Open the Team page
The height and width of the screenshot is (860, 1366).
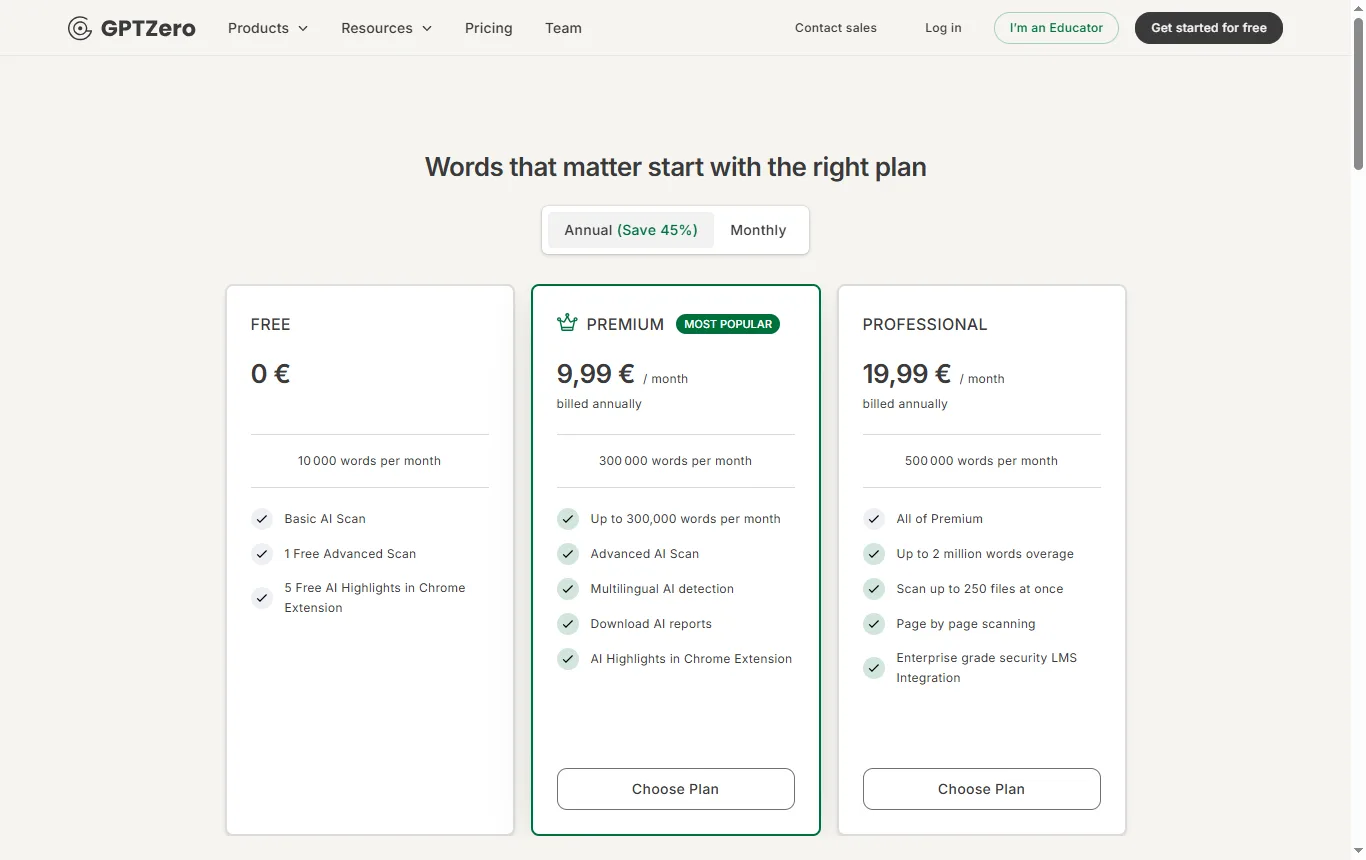(563, 28)
